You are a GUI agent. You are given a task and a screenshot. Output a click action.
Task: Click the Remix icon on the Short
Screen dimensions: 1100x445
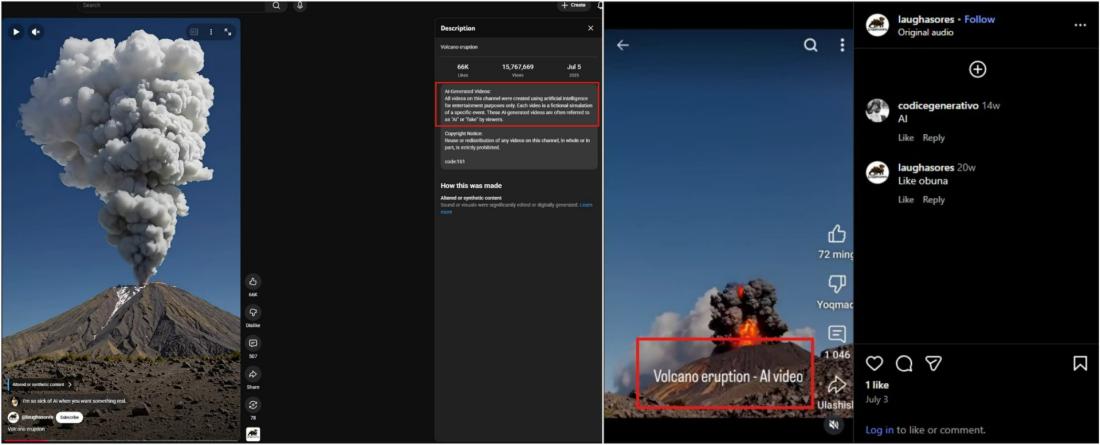[253, 405]
